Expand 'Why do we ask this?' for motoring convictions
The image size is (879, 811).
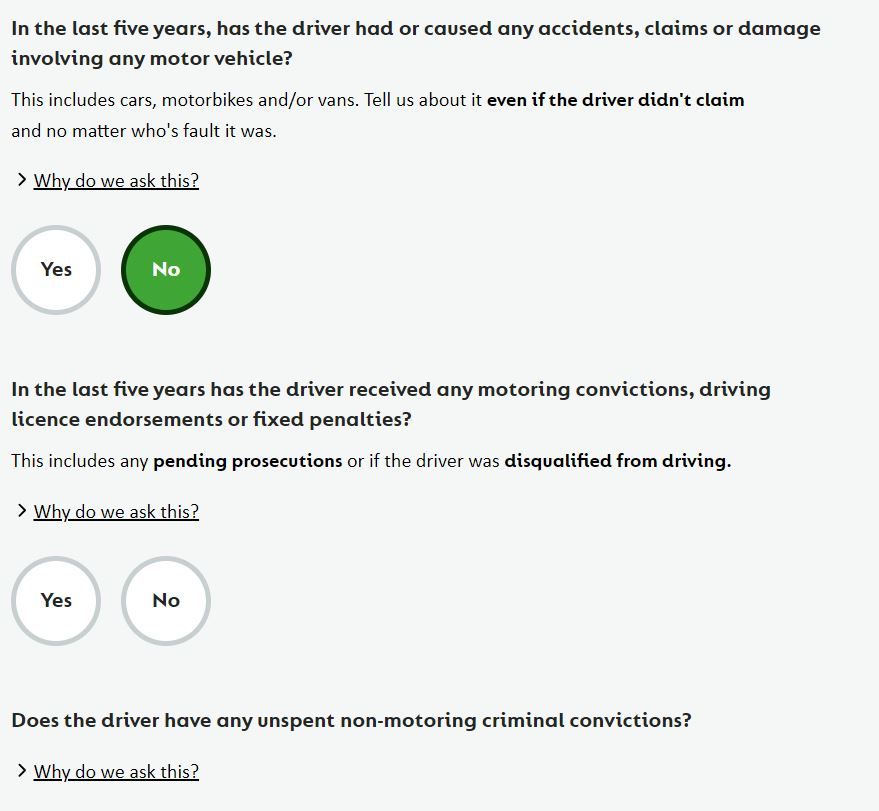pyautogui.click(x=116, y=512)
